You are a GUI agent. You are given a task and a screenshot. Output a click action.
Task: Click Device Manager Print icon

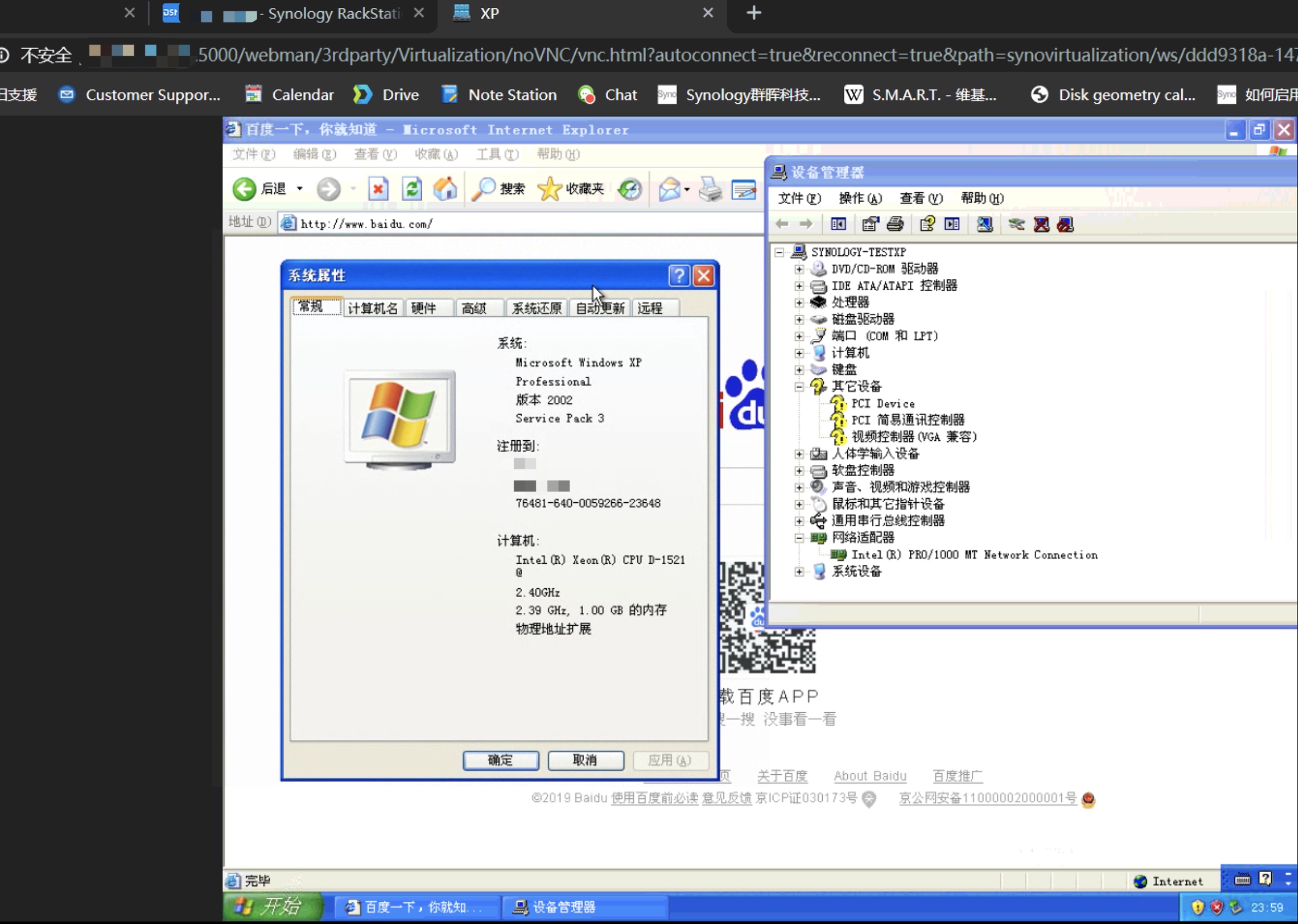pyautogui.click(x=895, y=224)
